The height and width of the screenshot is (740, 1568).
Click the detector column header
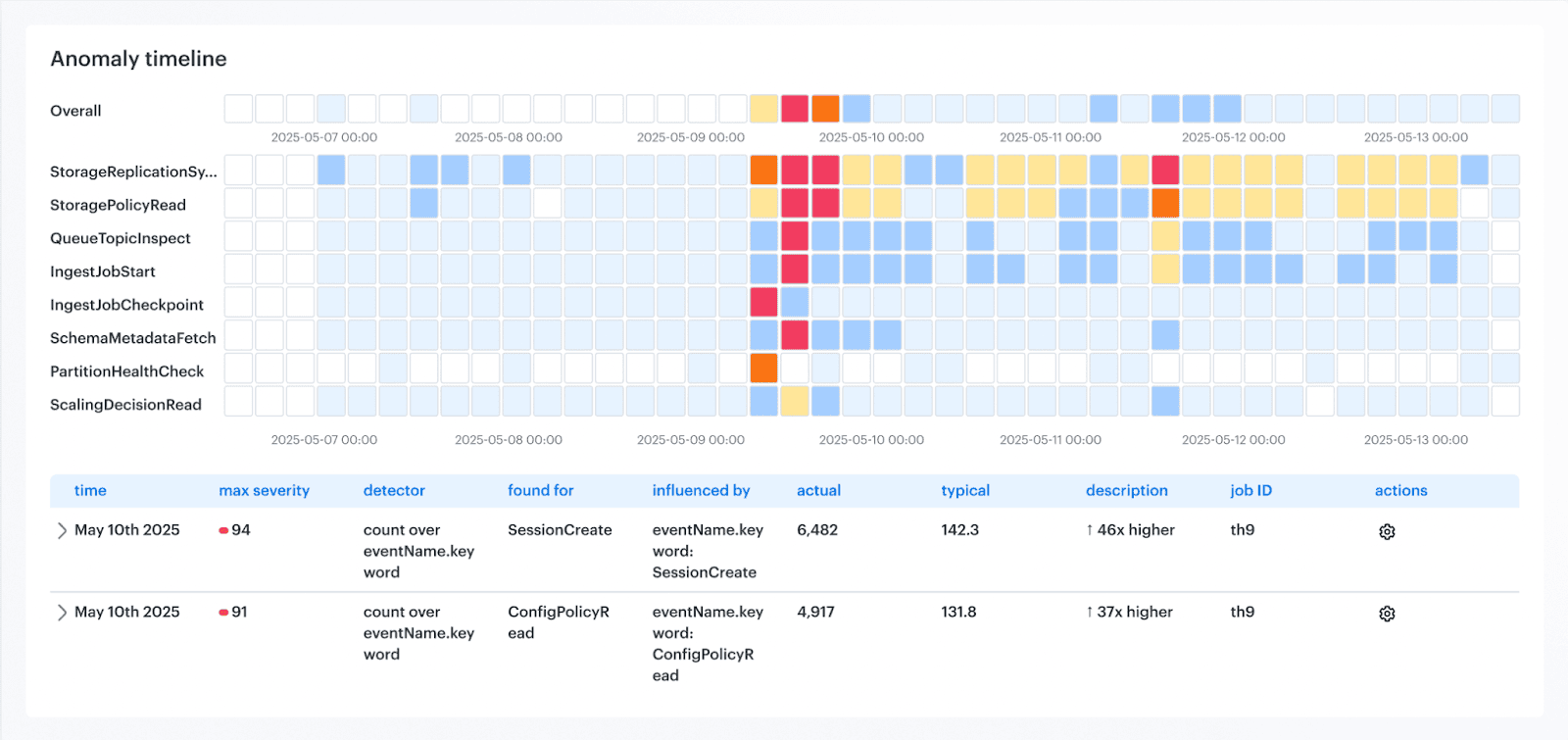(x=394, y=490)
